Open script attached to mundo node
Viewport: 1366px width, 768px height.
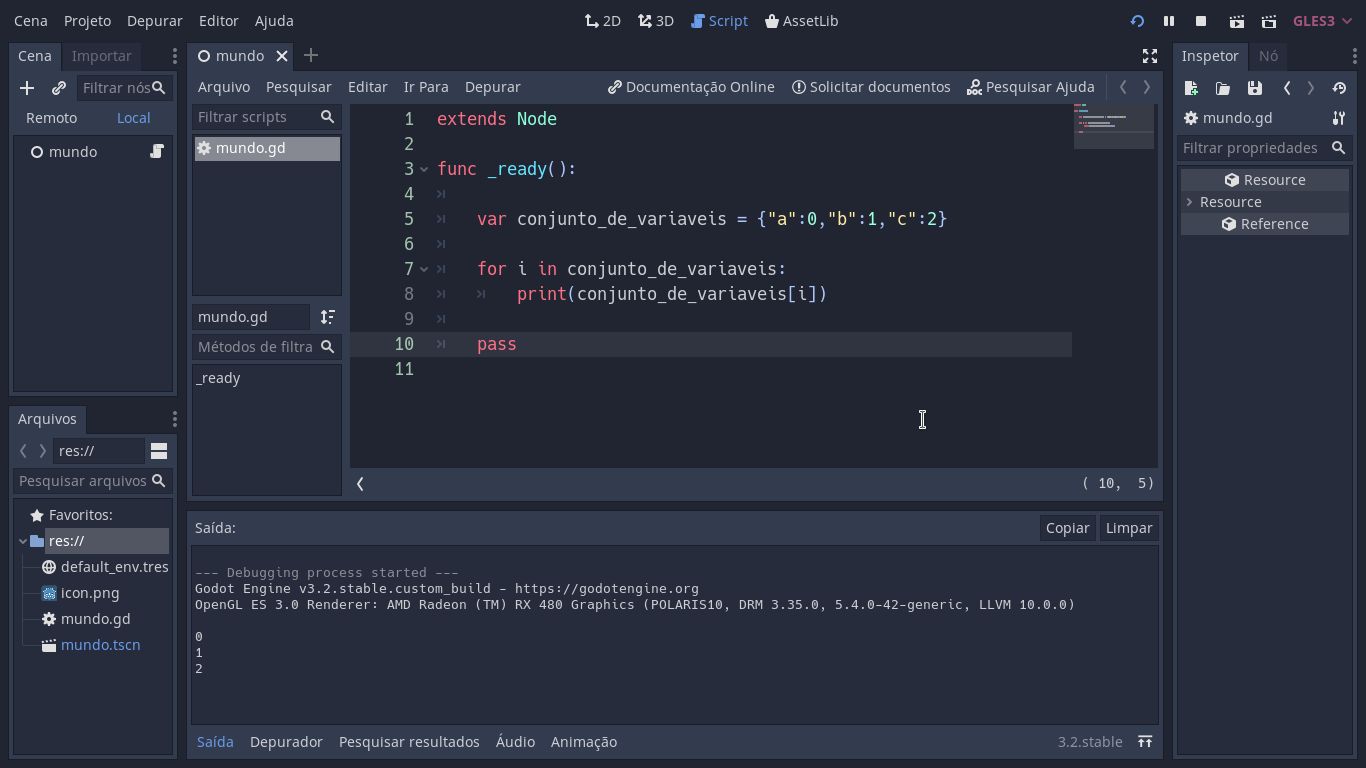click(x=157, y=151)
